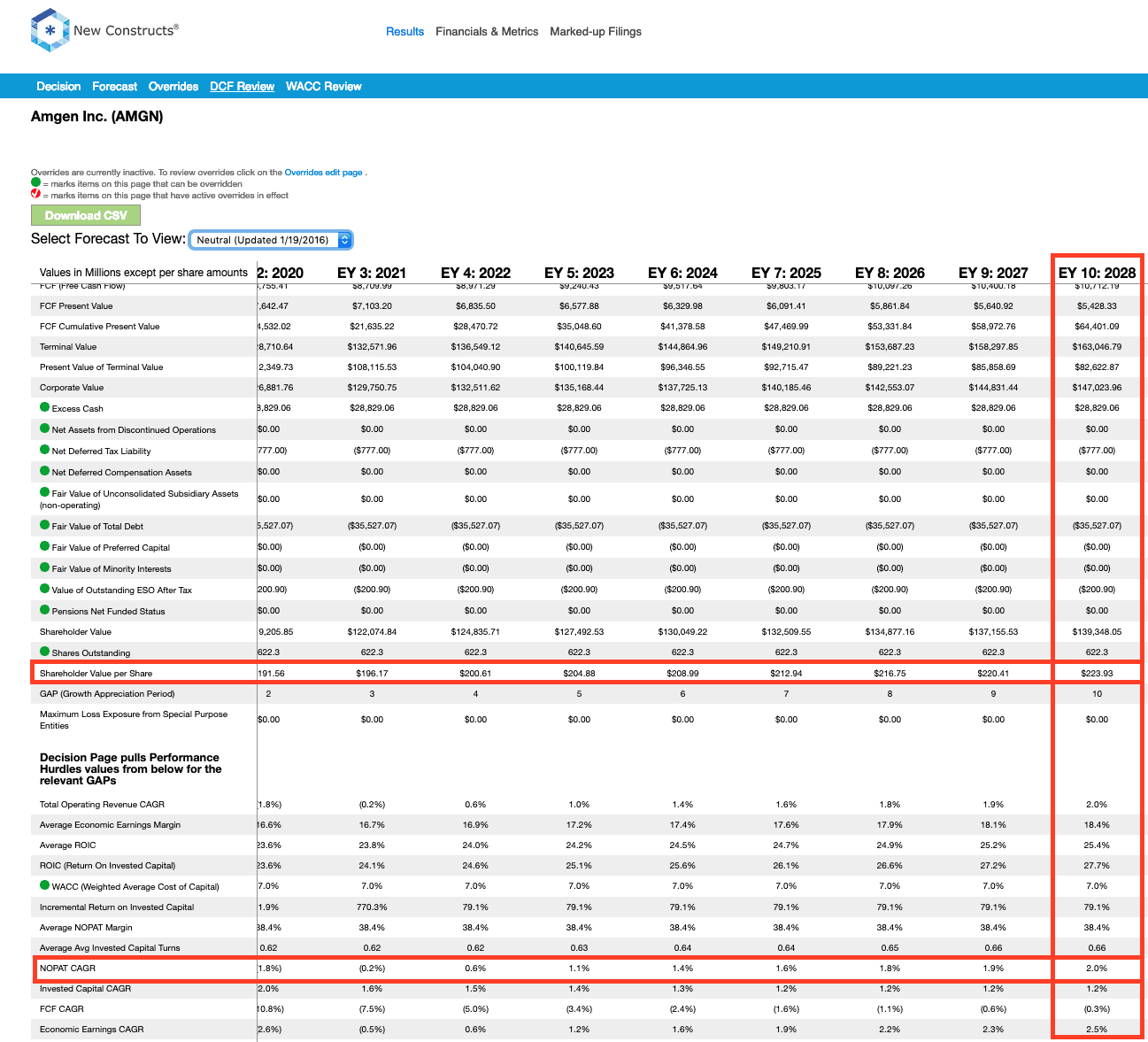
Task: Select the DCF Review link
Action: 242,86
